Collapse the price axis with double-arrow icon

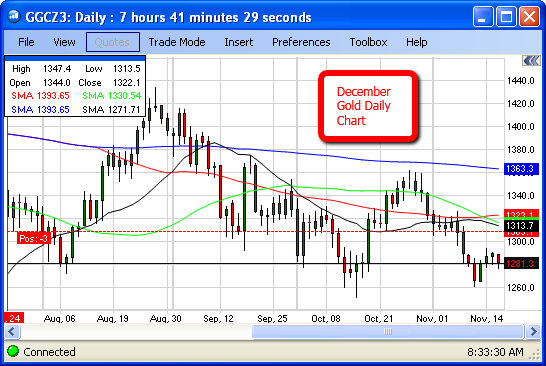[x=531, y=61]
